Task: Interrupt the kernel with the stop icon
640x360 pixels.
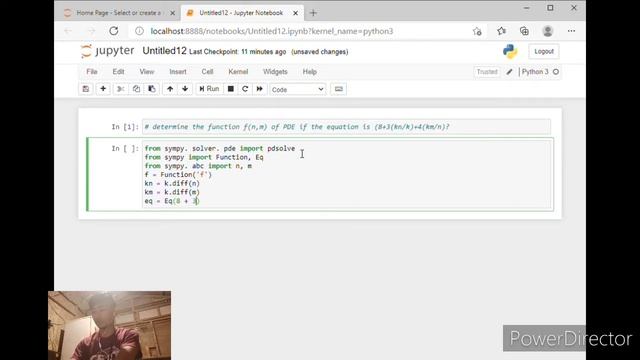Action: (x=231, y=89)
